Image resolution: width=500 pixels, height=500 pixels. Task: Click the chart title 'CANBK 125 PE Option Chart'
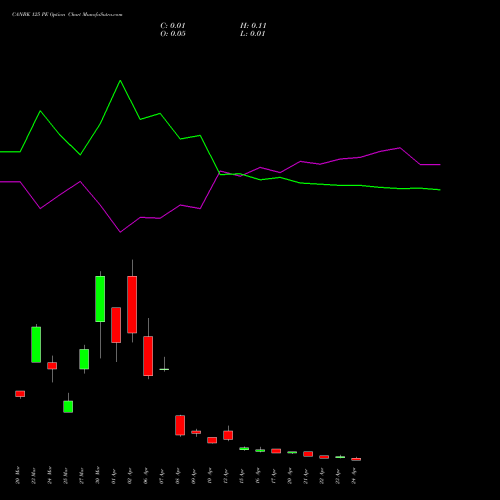pos(46,15)
